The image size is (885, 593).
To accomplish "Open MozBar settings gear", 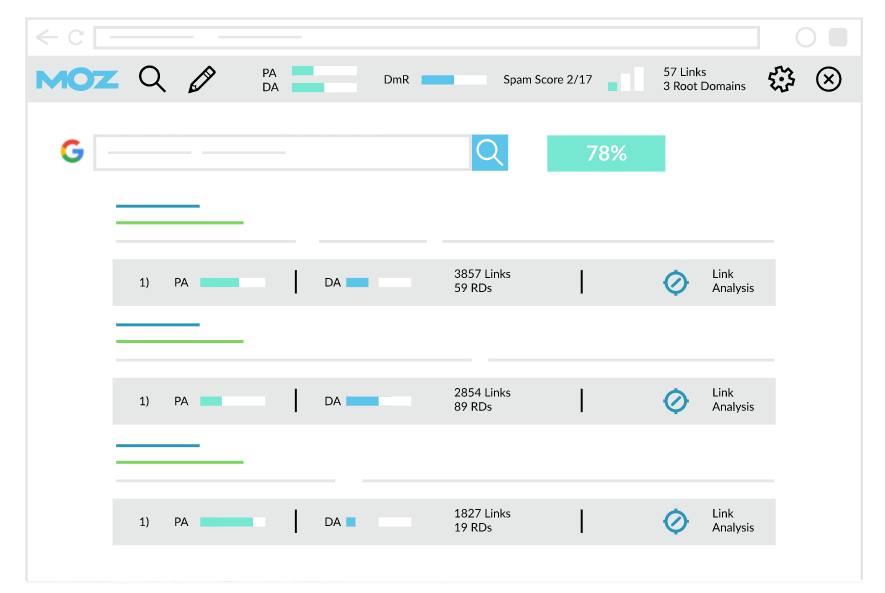I will 781,79.
